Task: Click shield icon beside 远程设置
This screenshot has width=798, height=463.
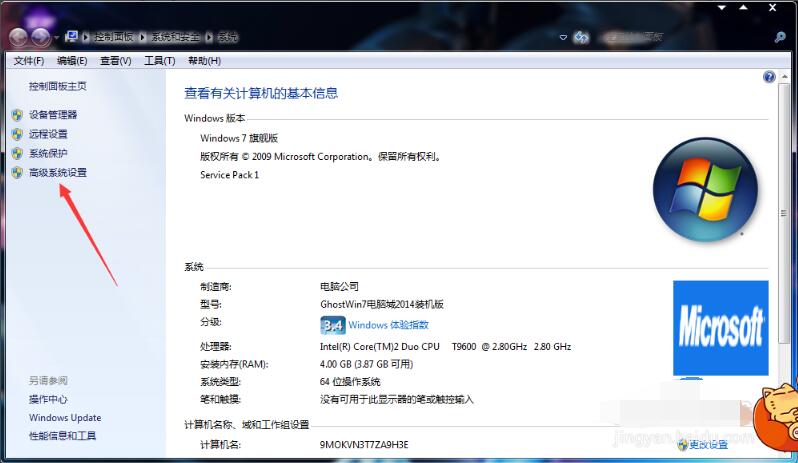Action: (17, 134)
